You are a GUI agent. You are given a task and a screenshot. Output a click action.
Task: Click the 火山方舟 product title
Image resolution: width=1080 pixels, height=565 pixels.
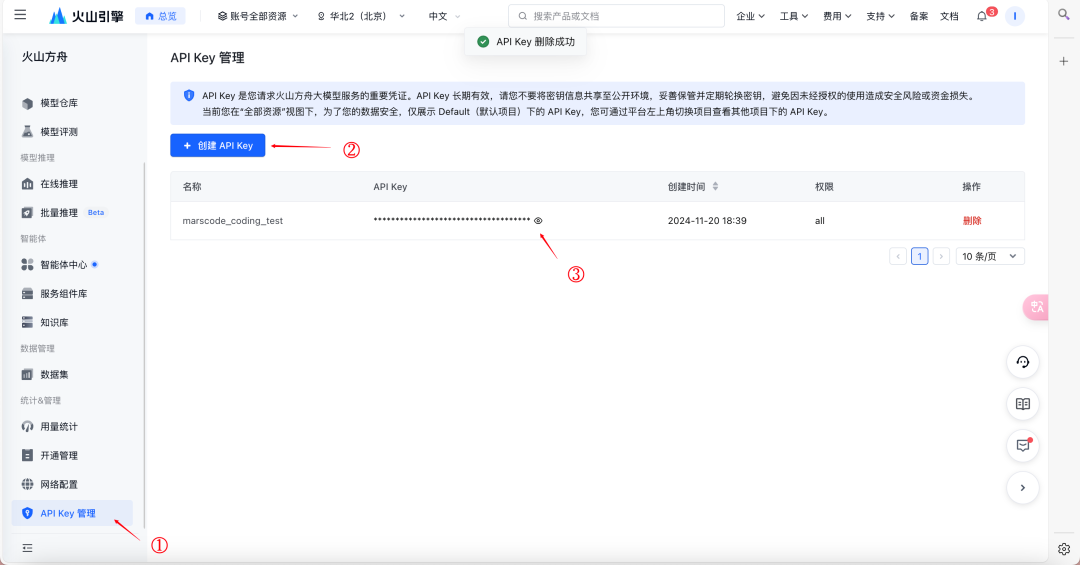pos(45,57)
